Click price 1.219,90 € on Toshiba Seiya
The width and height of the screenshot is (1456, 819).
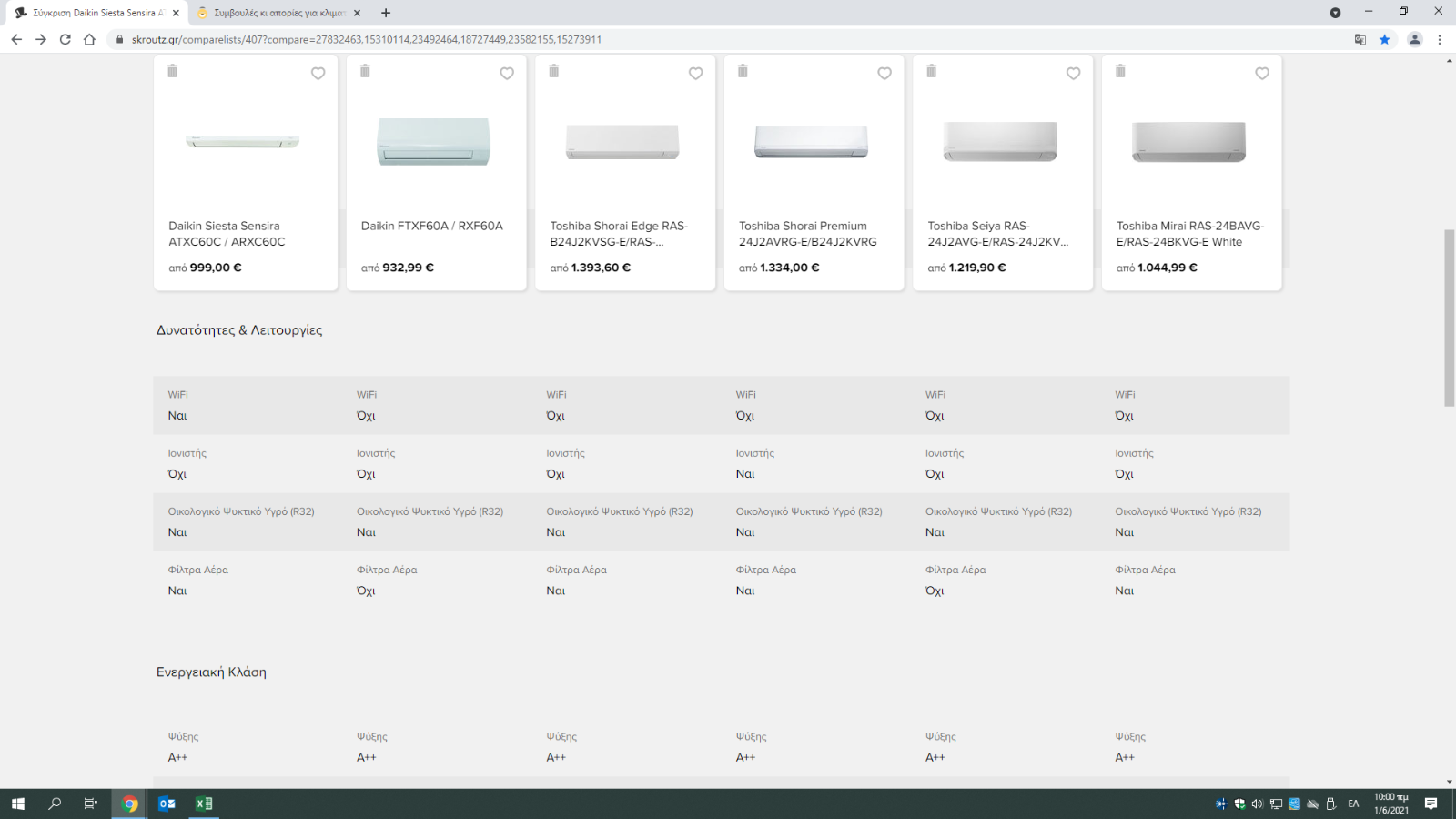pyautogui.click(x=977, y=268)
